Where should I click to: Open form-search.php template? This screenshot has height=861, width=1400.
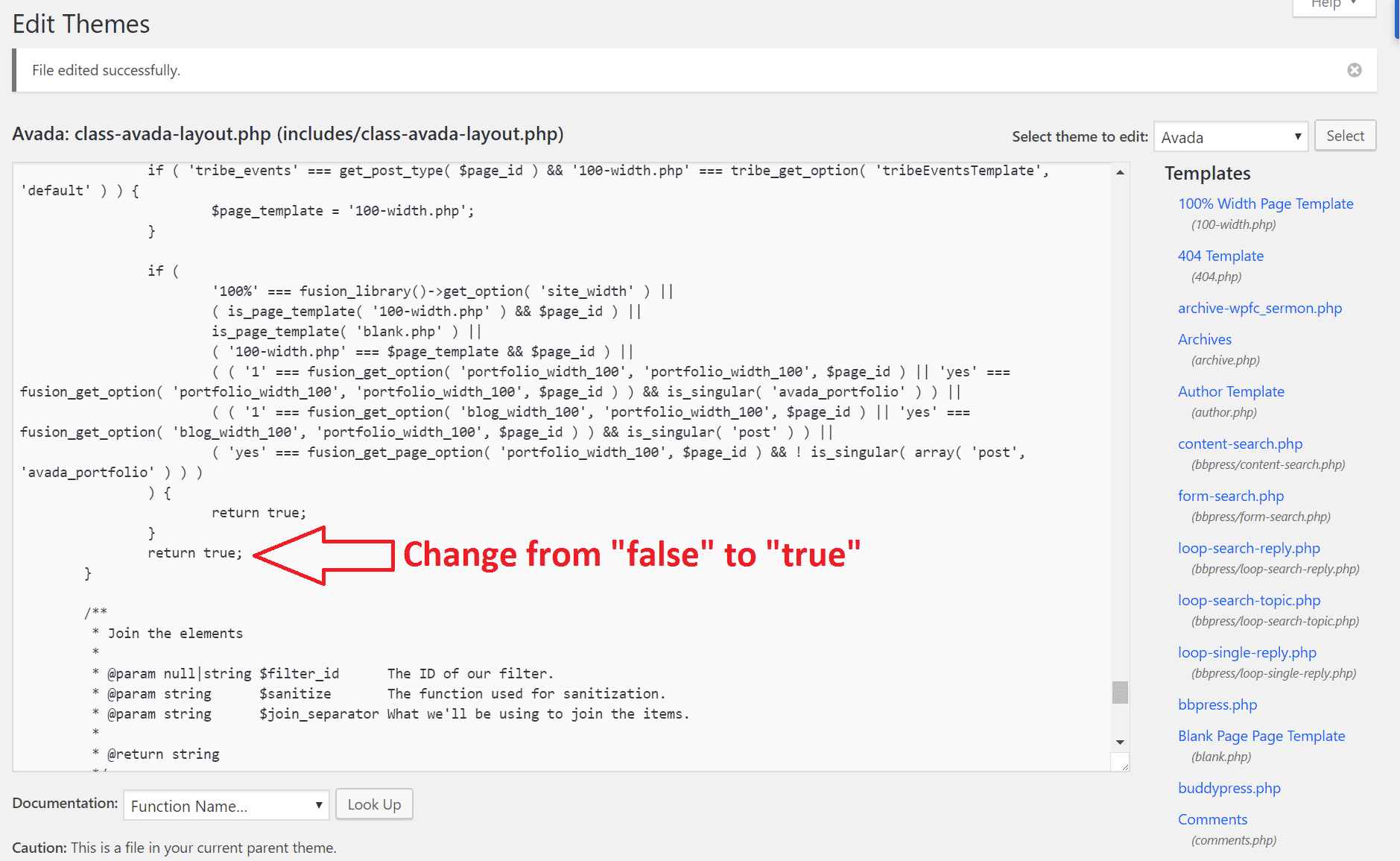1231,496
